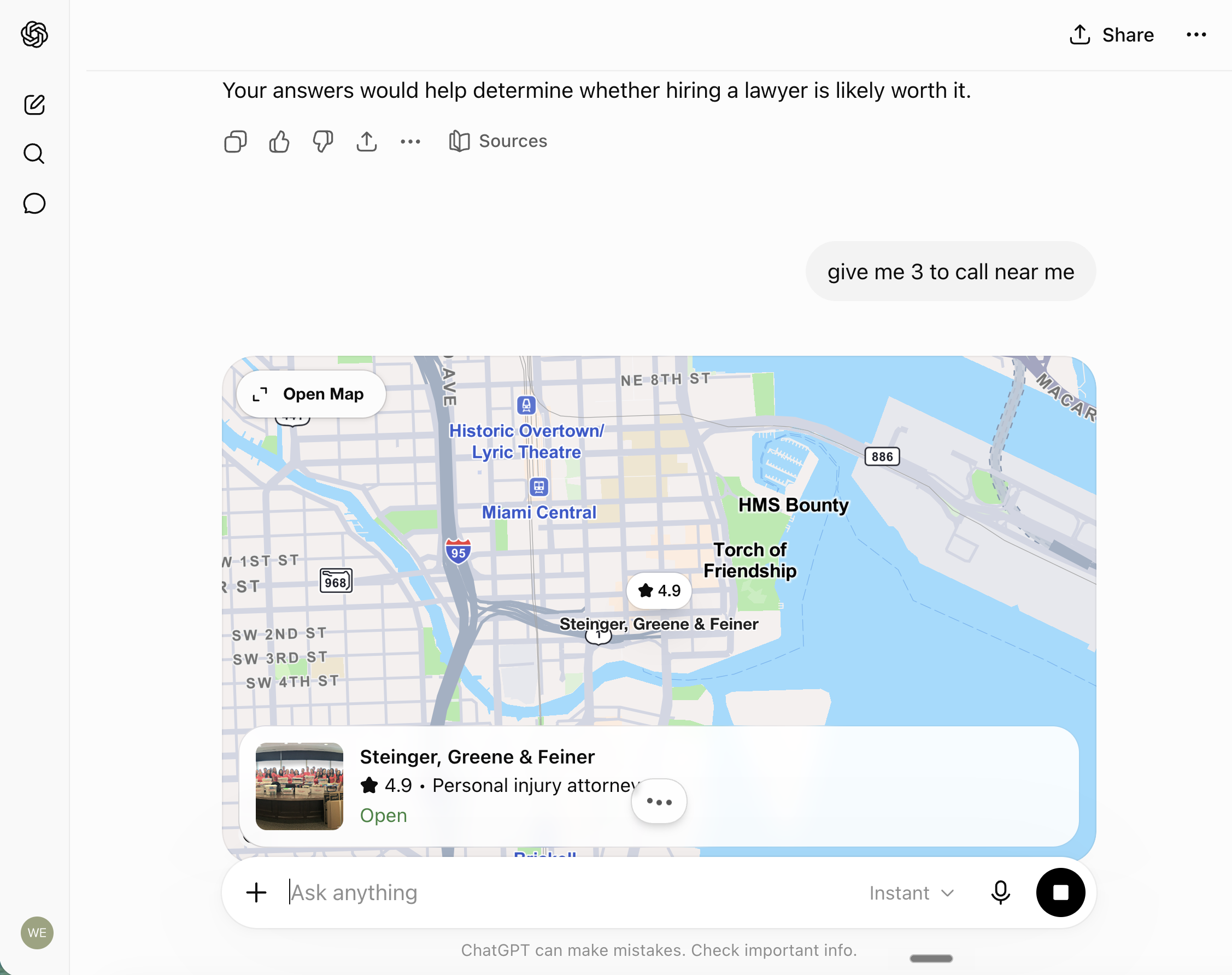1232x975 pixels.
Task: Open the WE profile avatar
Action: coord(37,933)
